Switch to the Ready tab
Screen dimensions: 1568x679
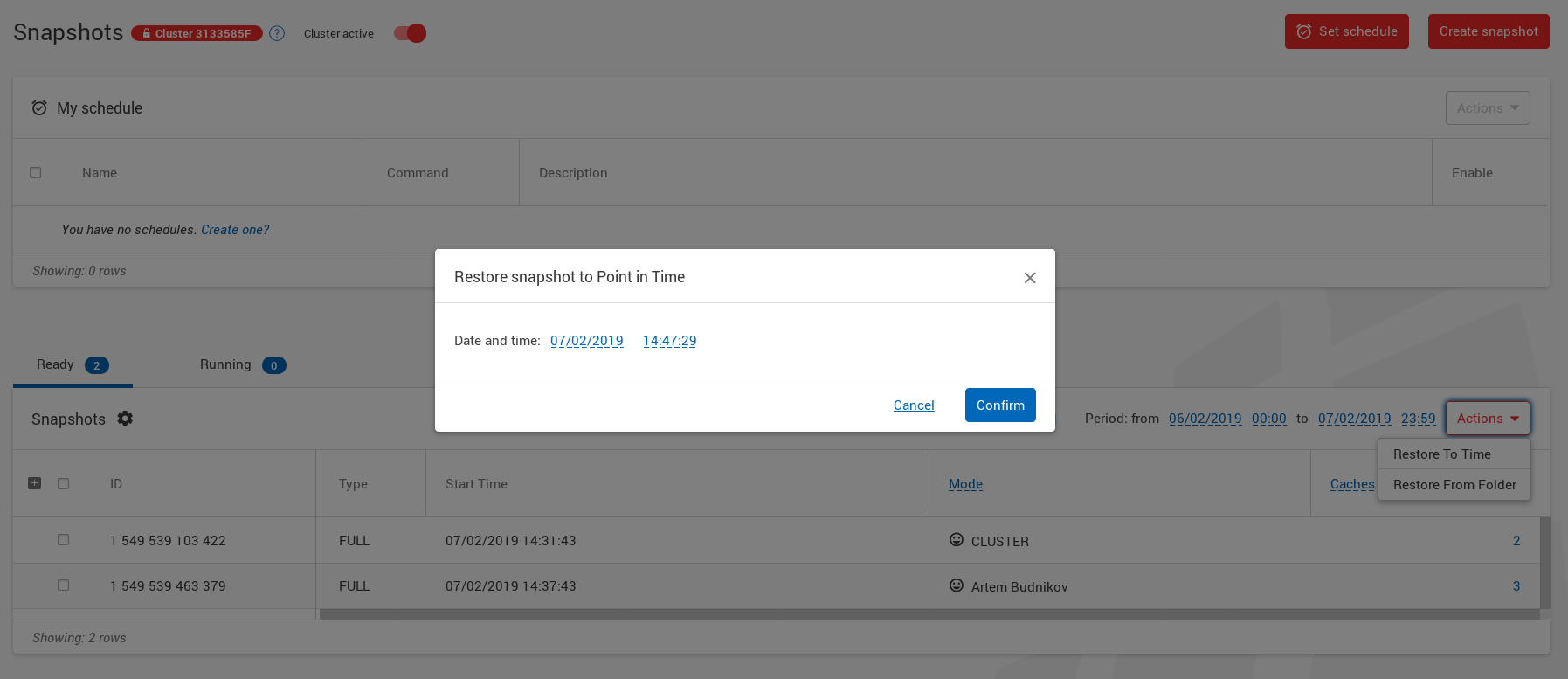point(73,365)
